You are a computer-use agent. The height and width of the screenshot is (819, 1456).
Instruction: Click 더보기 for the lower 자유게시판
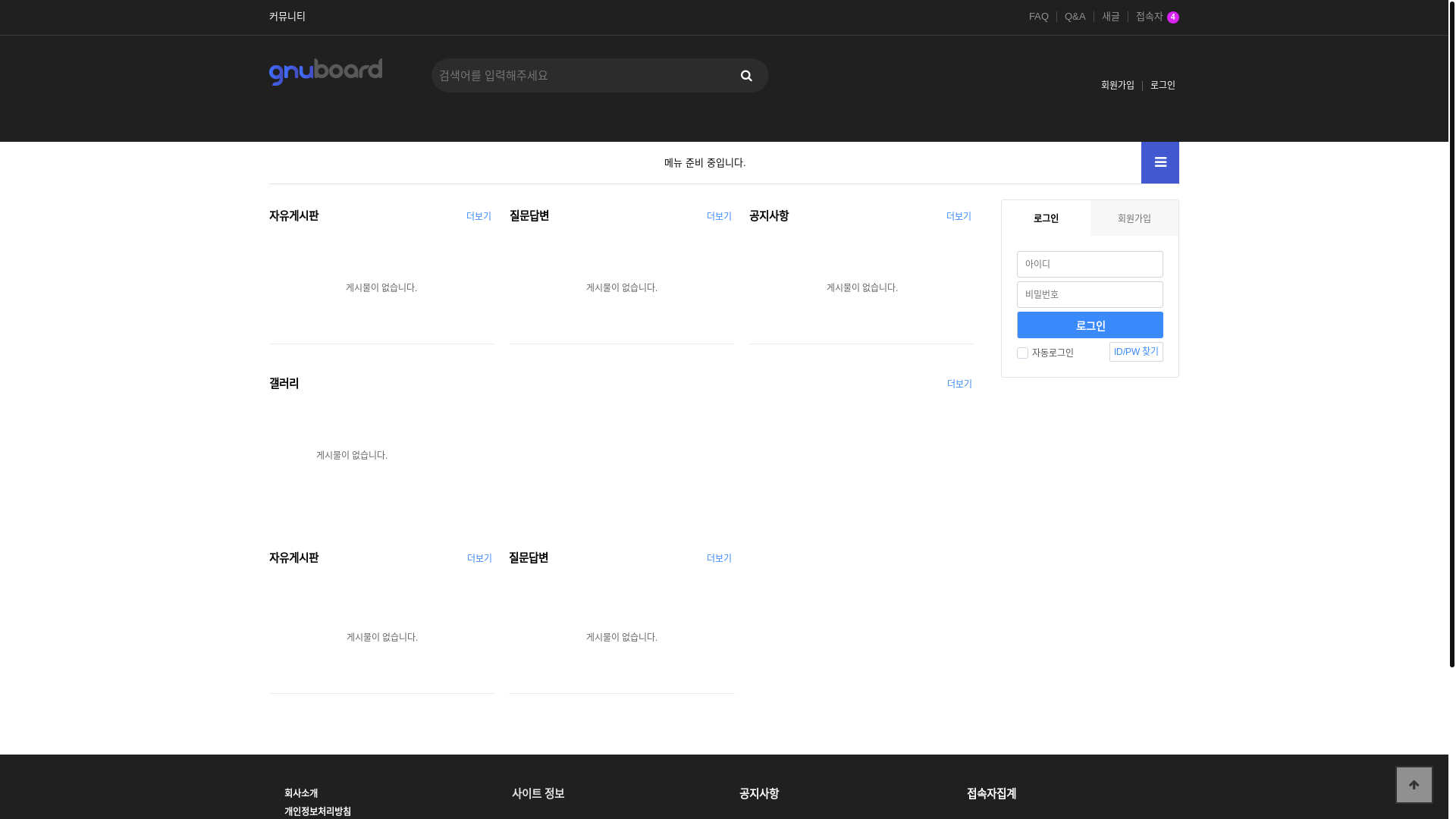pyautogui.click(x=479, y=558)
